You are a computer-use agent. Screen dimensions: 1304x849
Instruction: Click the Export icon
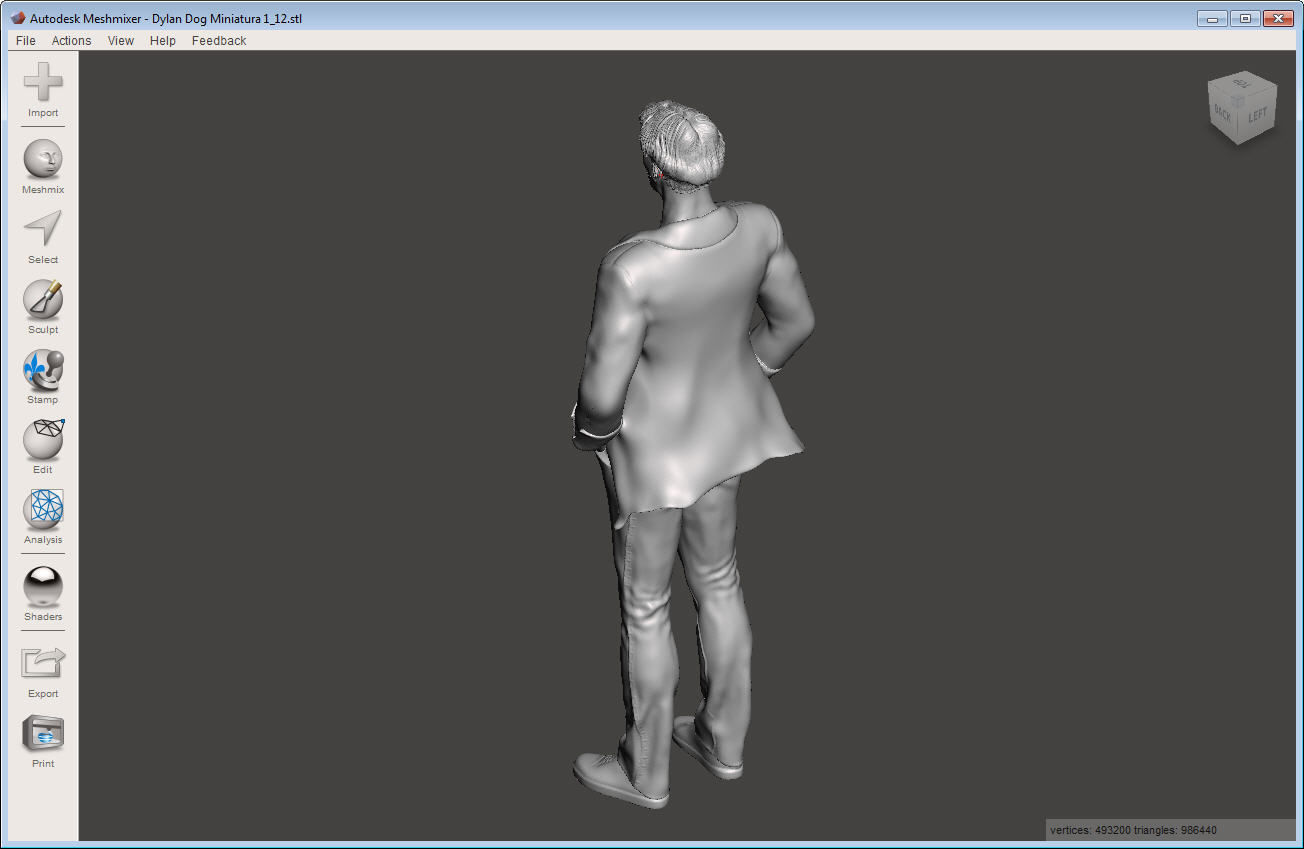tap(43, 663)
